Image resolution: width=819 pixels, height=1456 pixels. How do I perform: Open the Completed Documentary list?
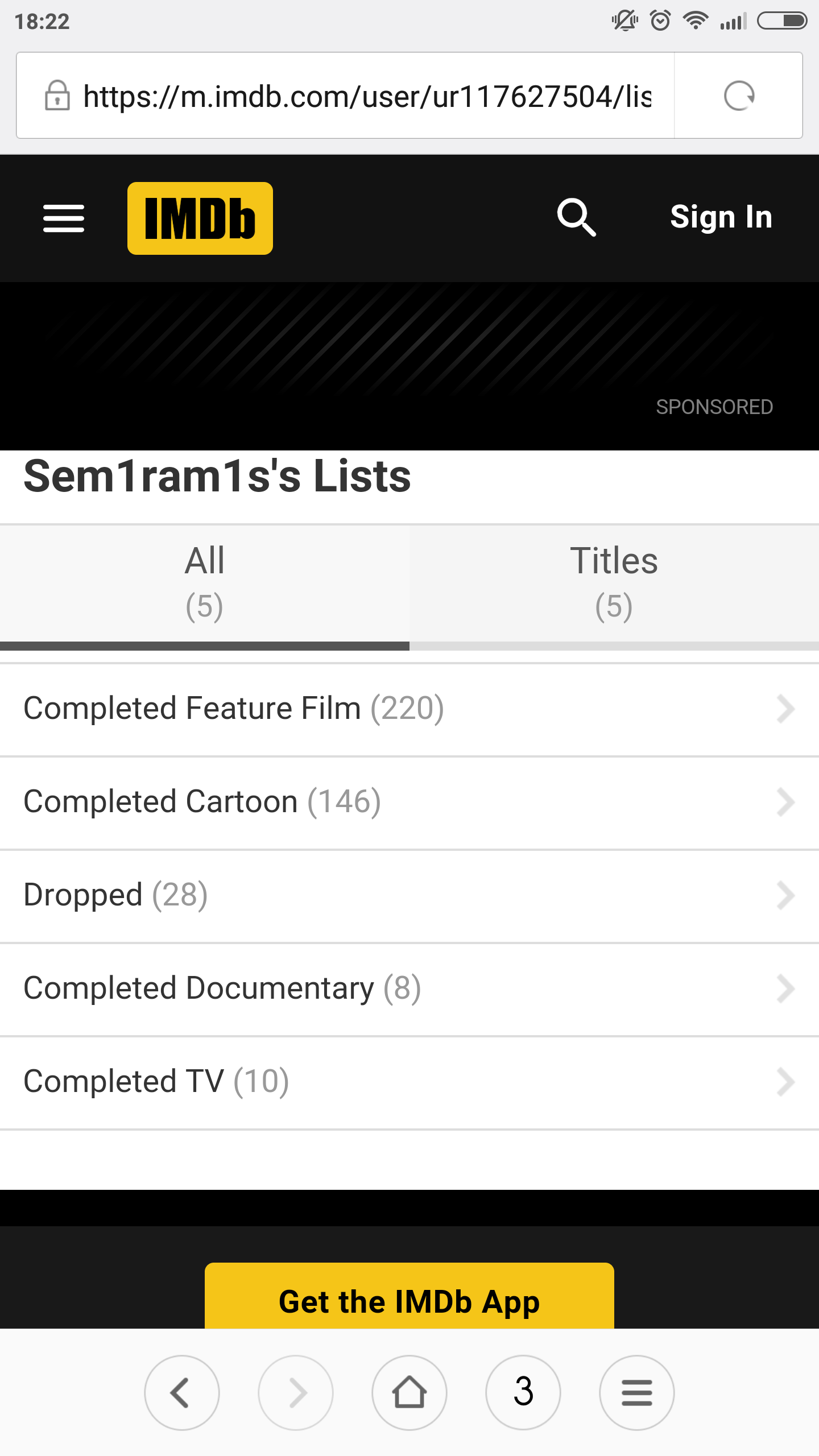(222, 988)
